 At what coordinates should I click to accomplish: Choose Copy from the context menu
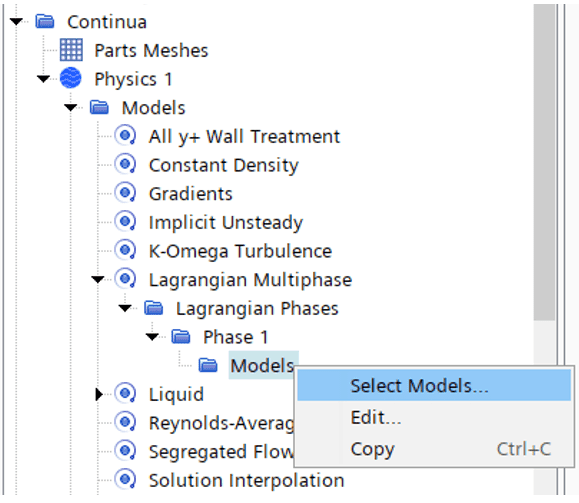pyautogui.click(x=434, y=449)
